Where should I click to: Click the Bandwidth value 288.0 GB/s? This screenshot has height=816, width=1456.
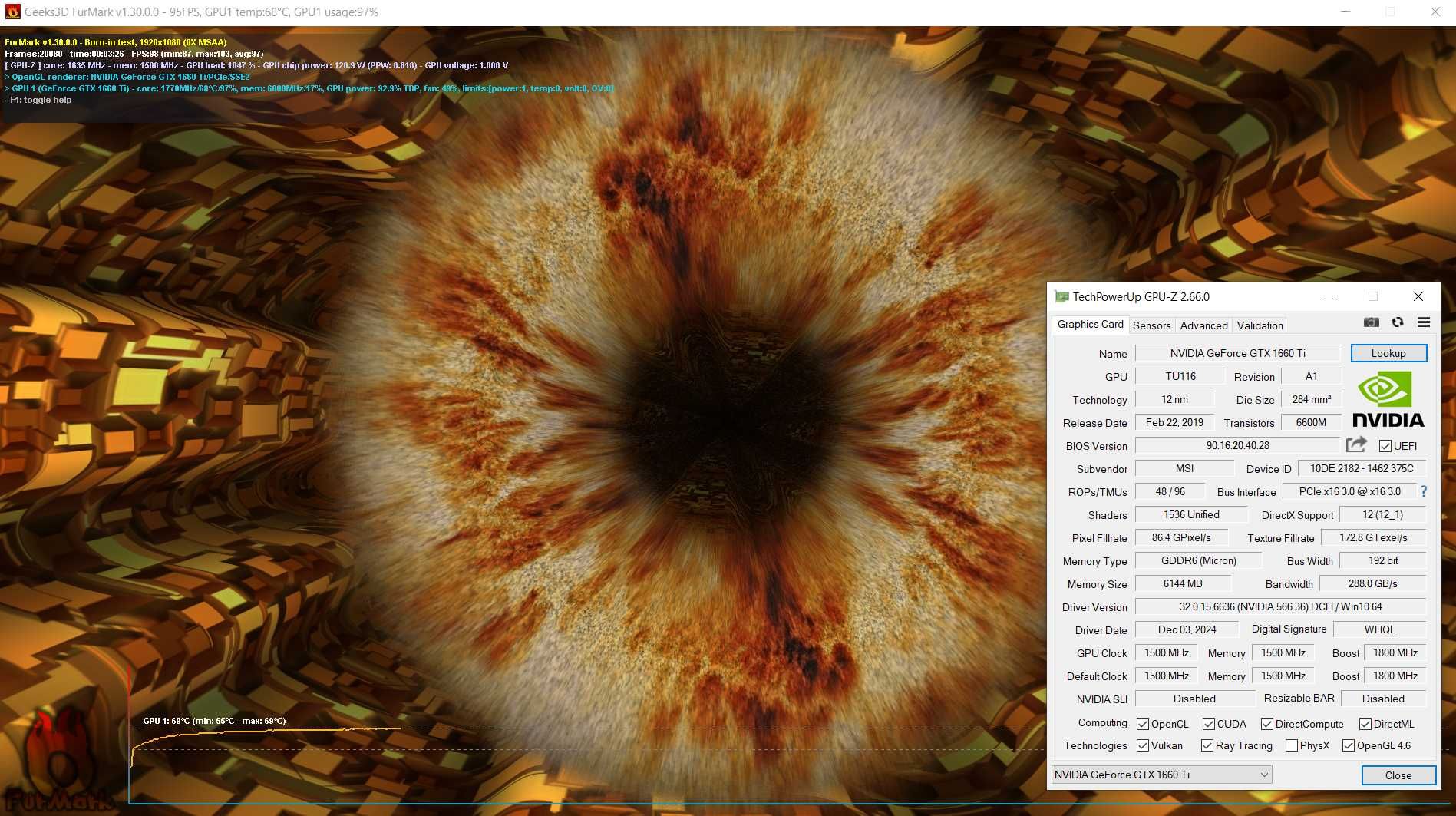[x=1372, y=583]
